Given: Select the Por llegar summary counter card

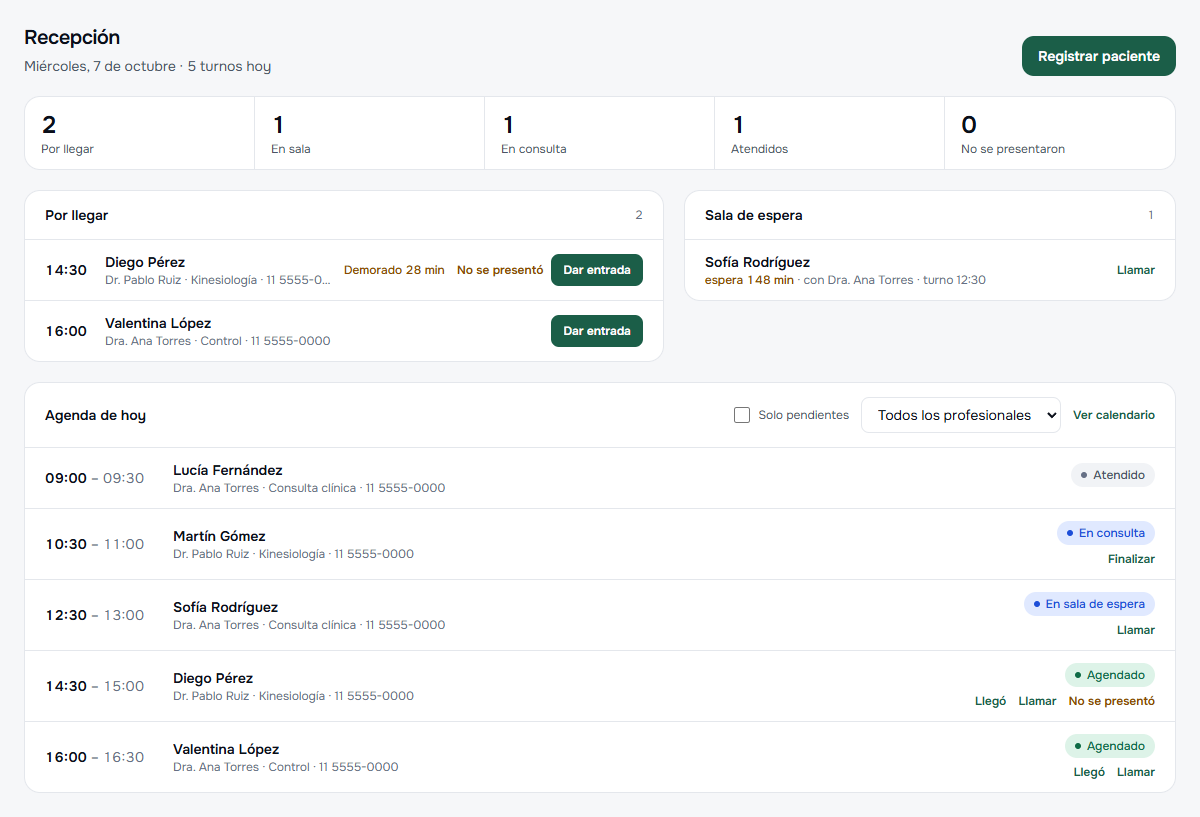Looking at the screenshot, I should [x=140, y=133].
